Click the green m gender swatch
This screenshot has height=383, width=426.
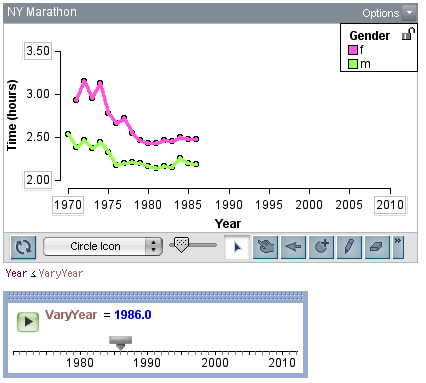(353, 64)
